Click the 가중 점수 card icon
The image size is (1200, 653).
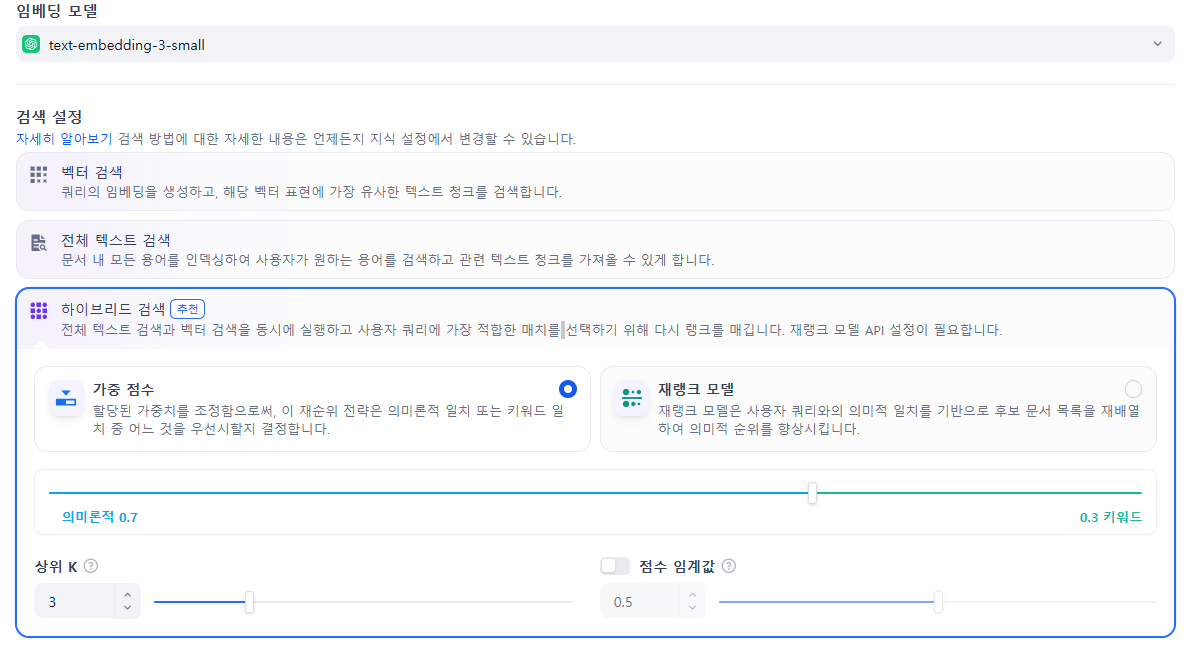[x=66, y=398]
